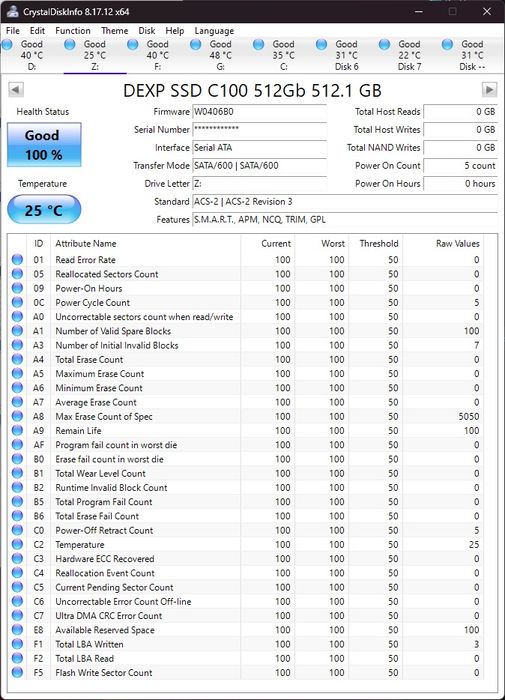
Task: Click status orb beside Remain Life row
Action: pos(17,430)
